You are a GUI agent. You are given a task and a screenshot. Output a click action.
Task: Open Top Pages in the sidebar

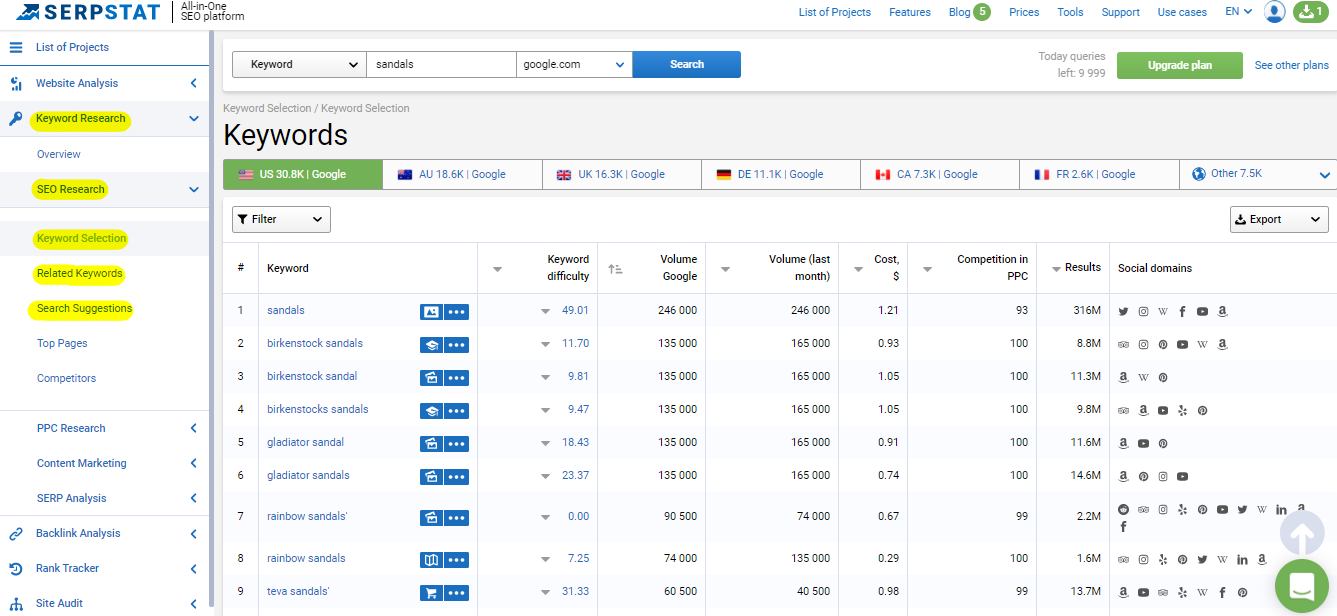click(62, 343)
